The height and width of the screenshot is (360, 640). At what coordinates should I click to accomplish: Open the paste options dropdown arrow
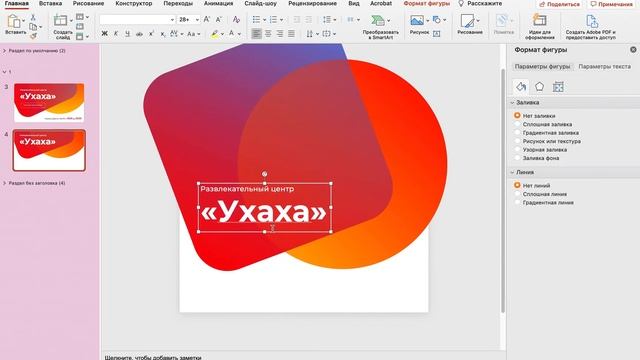tap(23, 20)
